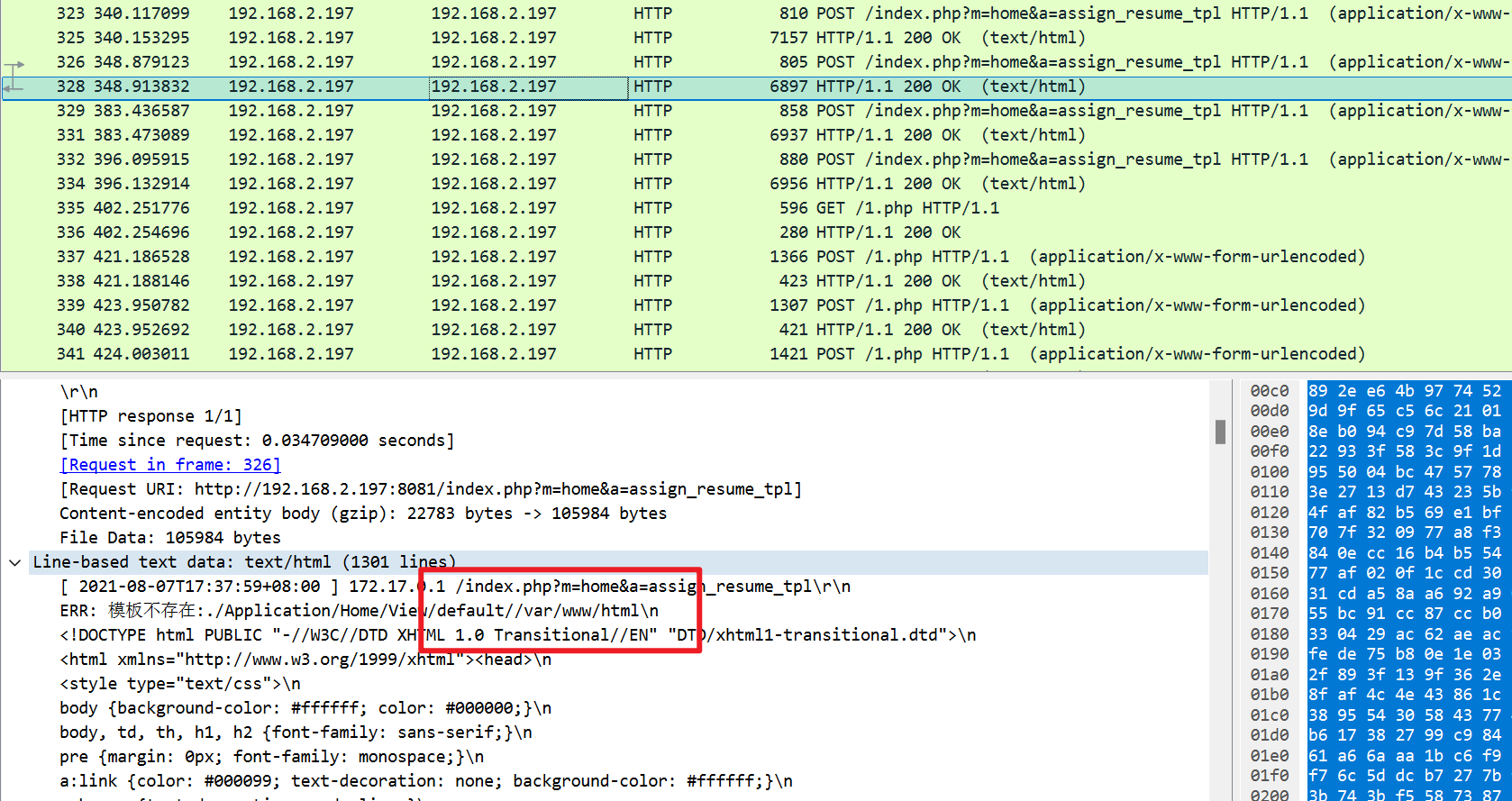Select the '\r\n' detail line

click(x=79, y=392)
